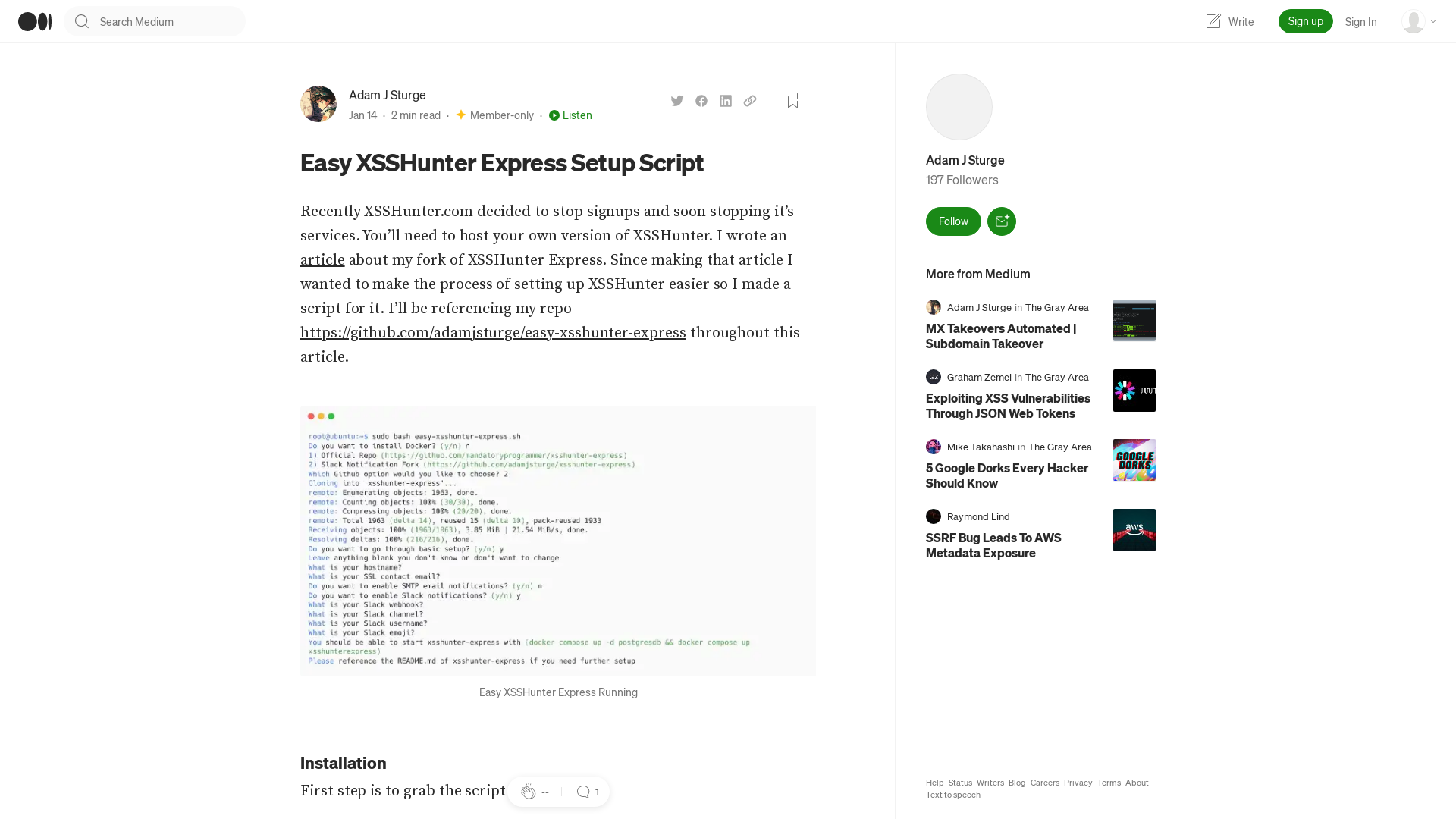Click the Twitter share icon
Viewport: 1456px width, 819px height.
tap(677, 100)
